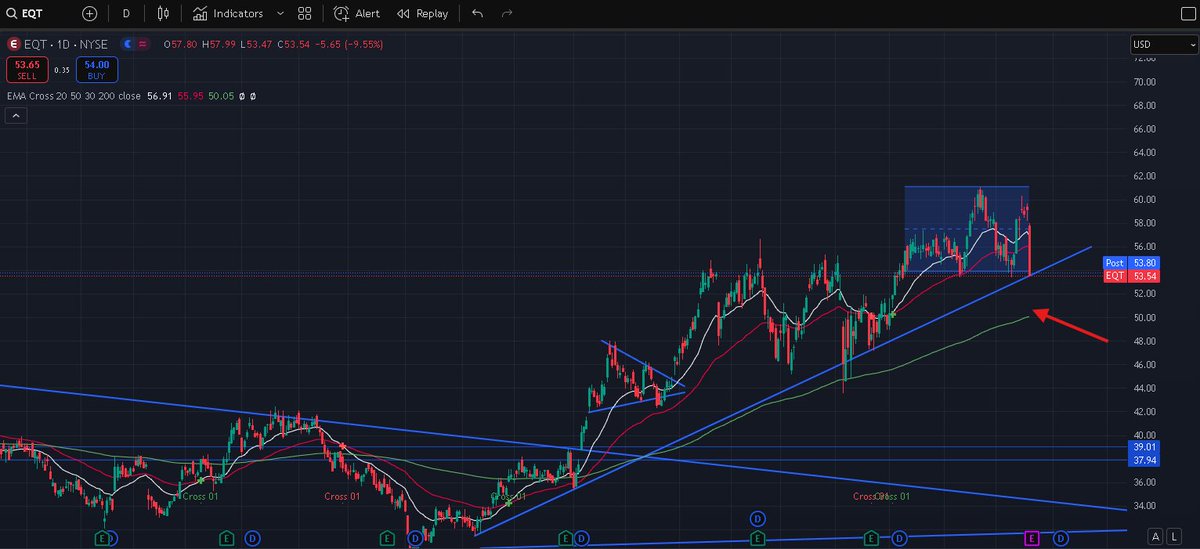Viewport: 1200px width, 549px height.
Task: Create a new price Alert
Action: [356, 14]
